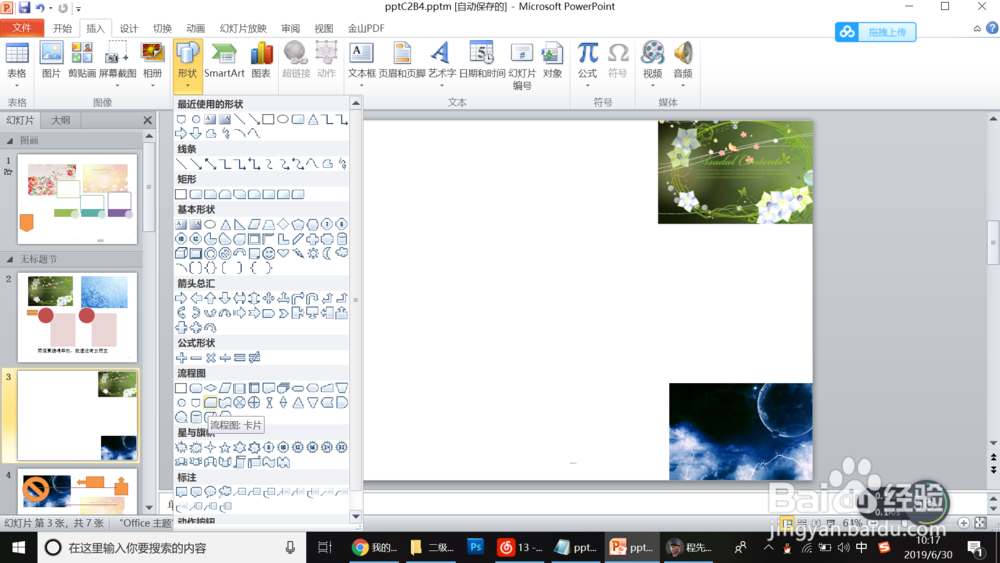Choose the lightning bolt basic shape
Screen dimensions: 1000x563
pyautogui.click(x=298, y=253)
